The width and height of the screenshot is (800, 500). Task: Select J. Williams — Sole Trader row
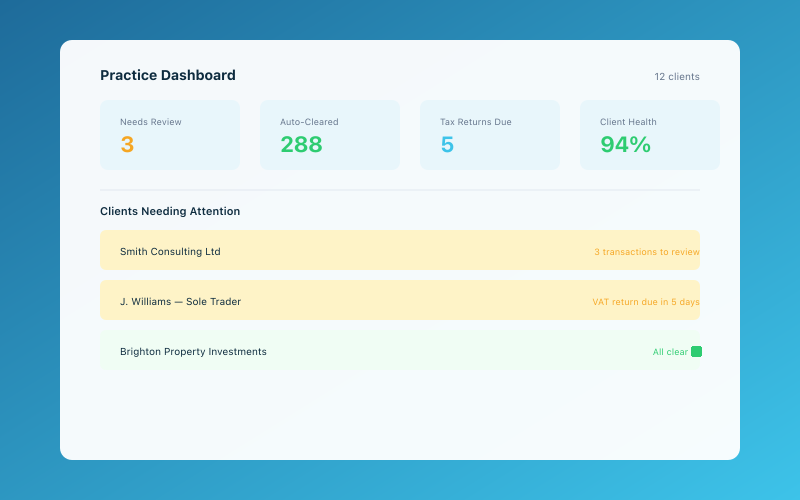click(400, 300)
